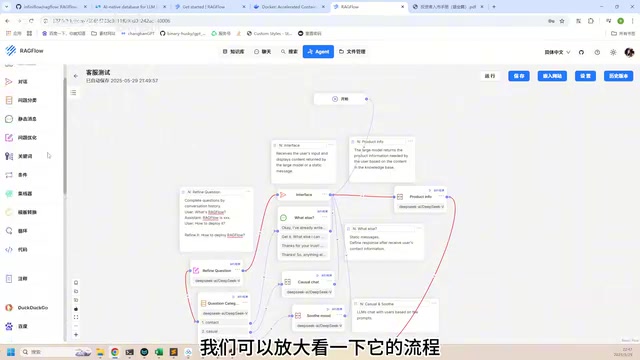Click the Windows Start button
640x360 pixels.
[11, 352]
